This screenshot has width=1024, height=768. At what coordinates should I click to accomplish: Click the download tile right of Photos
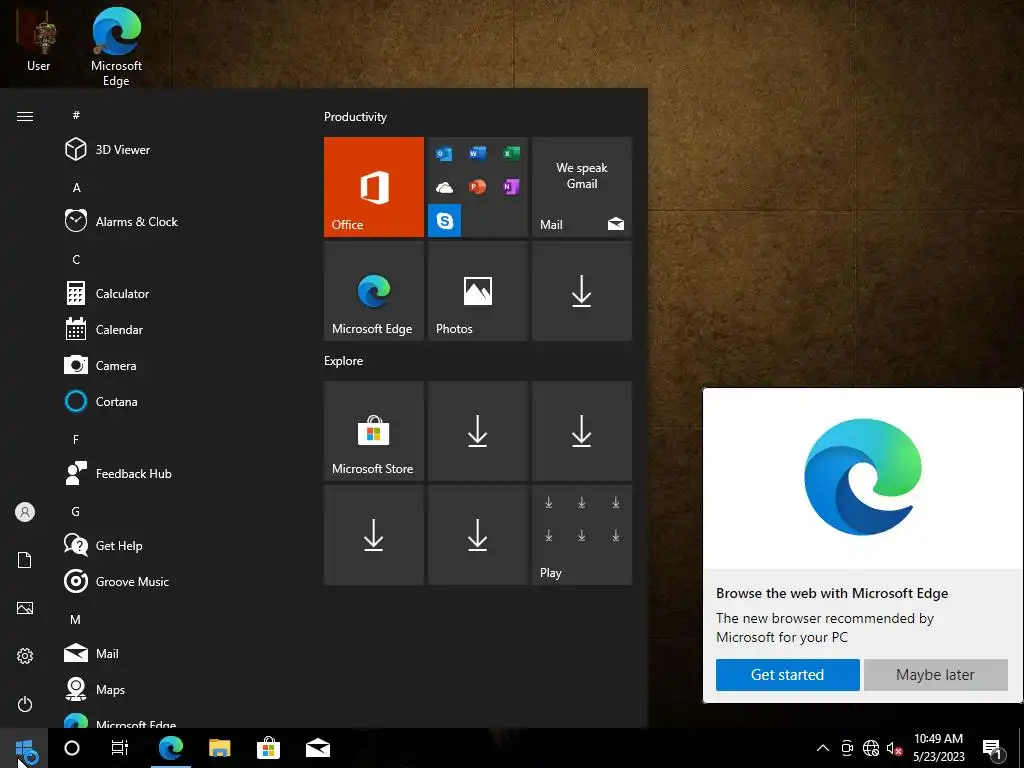[582, 291]
